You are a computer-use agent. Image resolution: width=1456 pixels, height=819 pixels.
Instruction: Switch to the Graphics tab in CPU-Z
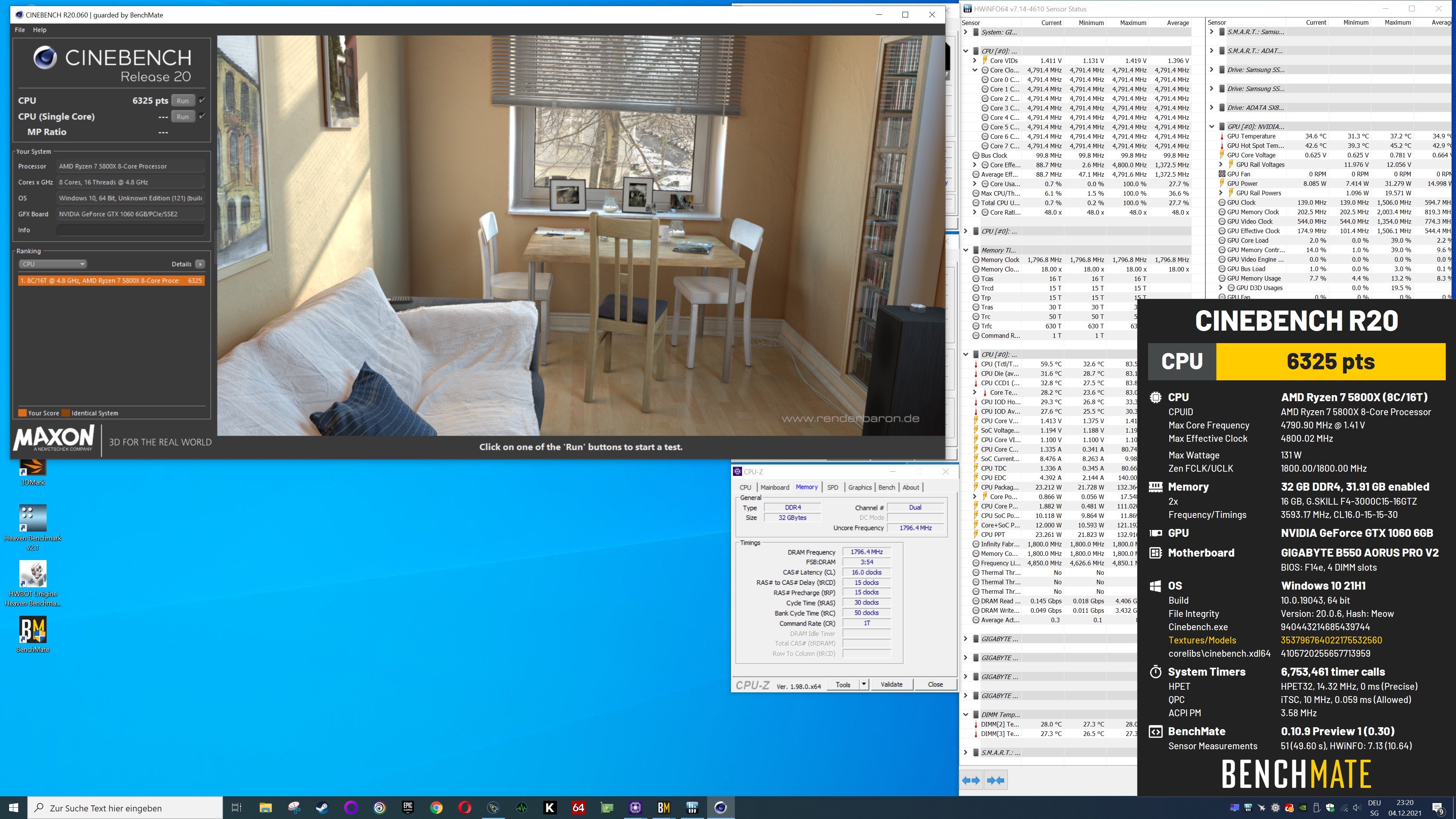click(x=860, y=487)
